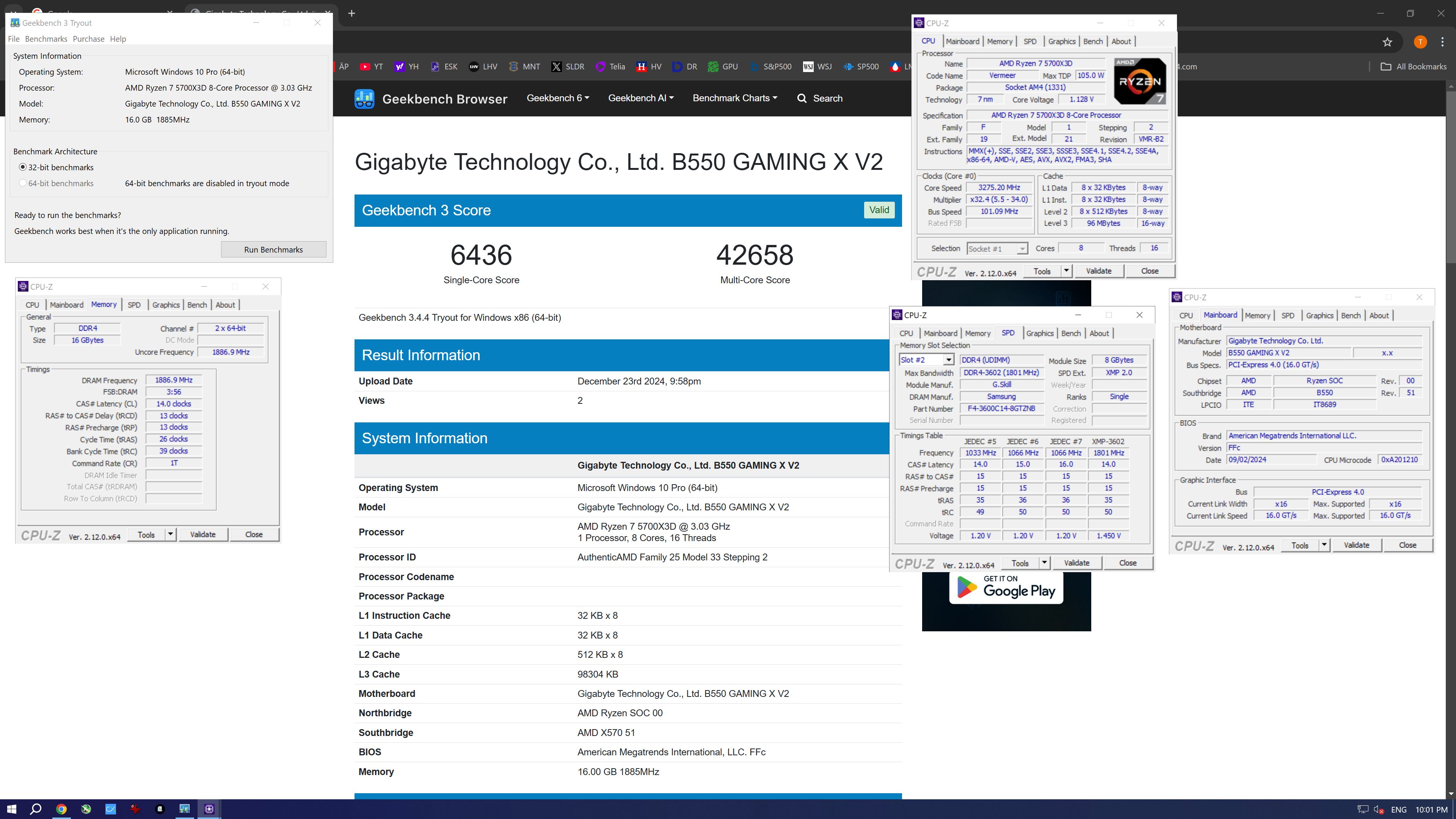Open the LHV bookmark
1456x819 pixels.
pos(483,67)
